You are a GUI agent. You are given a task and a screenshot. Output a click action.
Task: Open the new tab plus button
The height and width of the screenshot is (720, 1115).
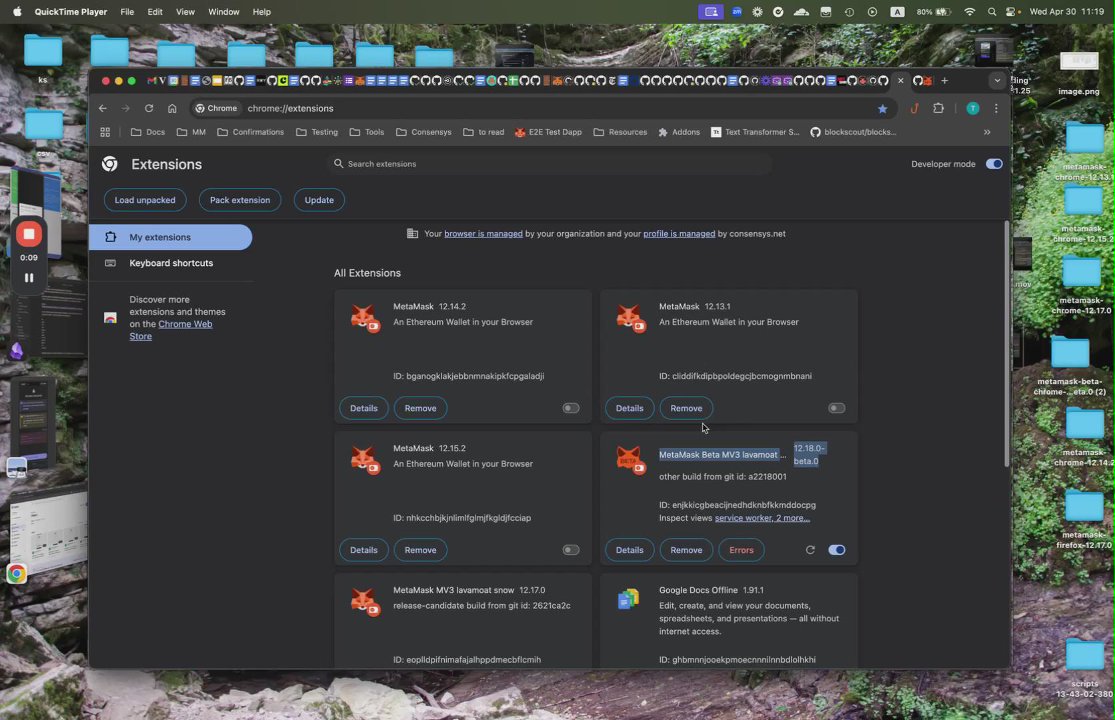click(x=944, y=81)
